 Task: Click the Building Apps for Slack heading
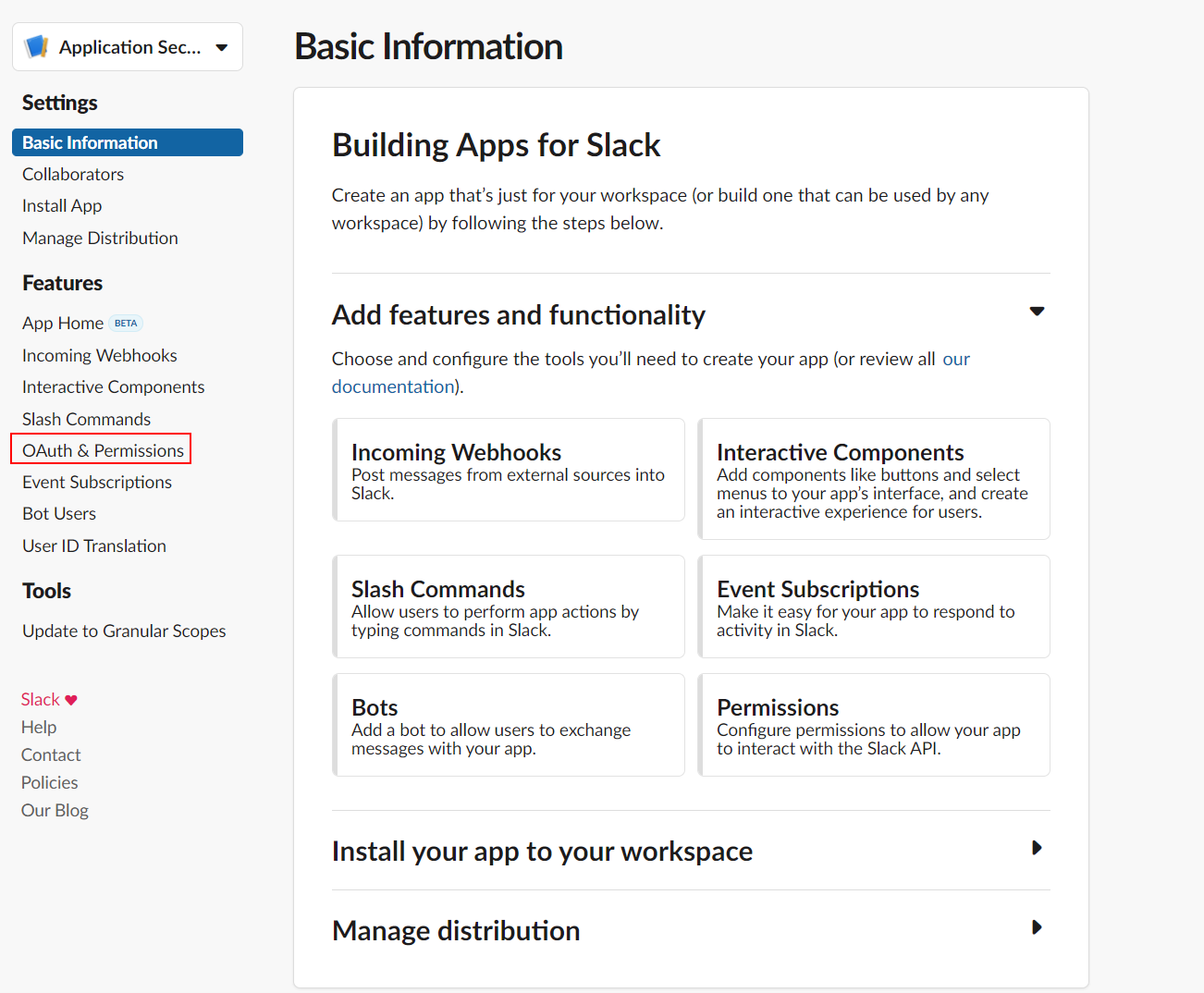497,145
